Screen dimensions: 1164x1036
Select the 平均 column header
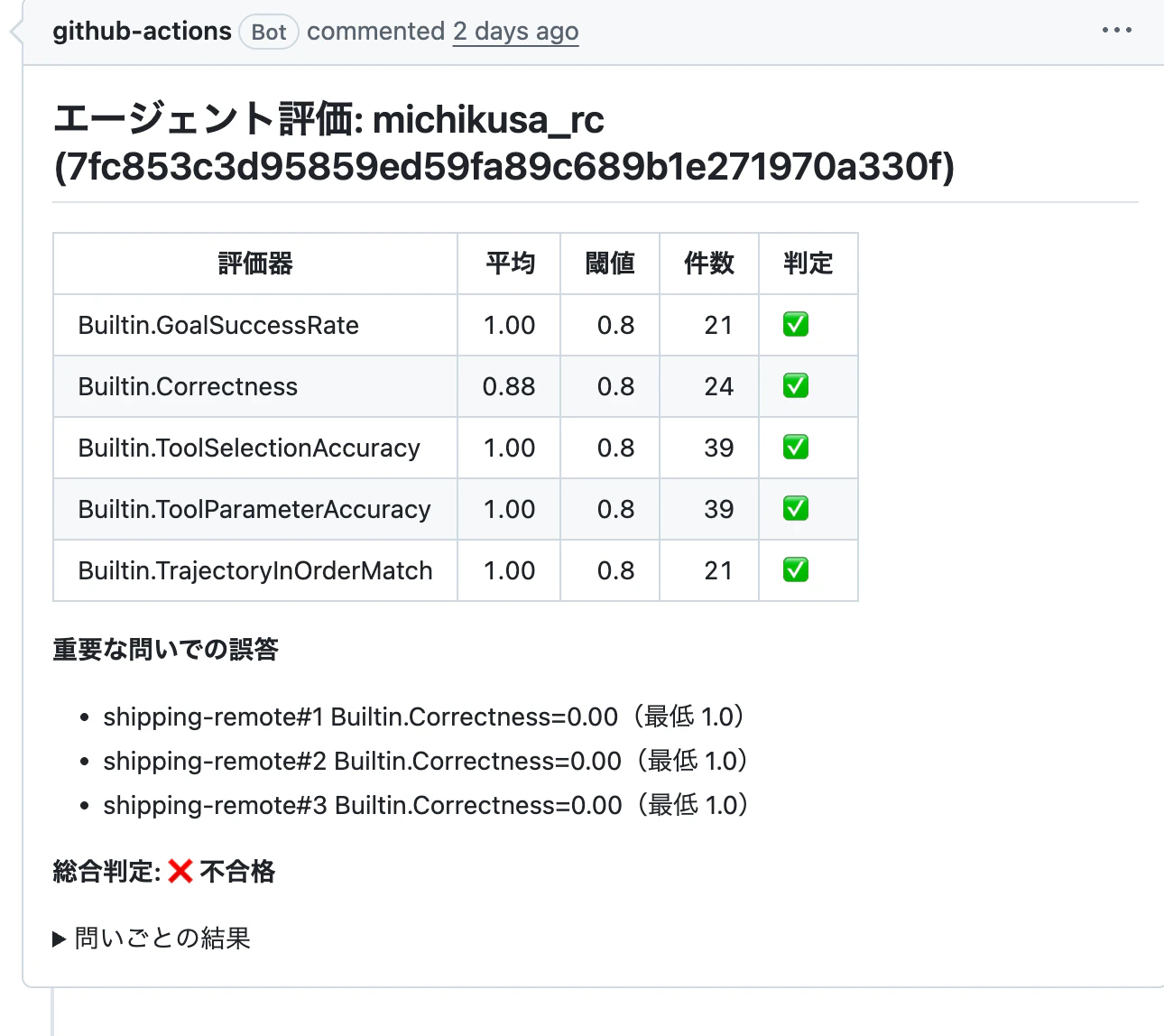(510, 264)
